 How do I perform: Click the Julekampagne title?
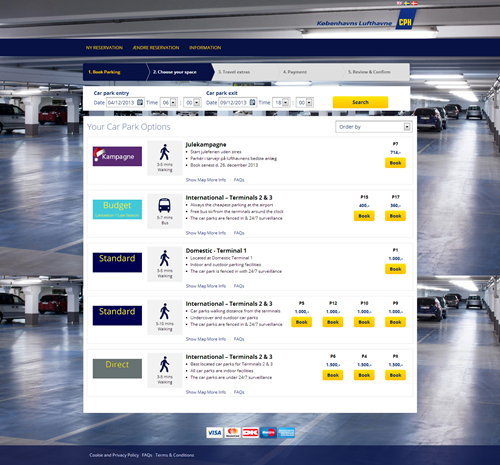click(x=206, y=144)
